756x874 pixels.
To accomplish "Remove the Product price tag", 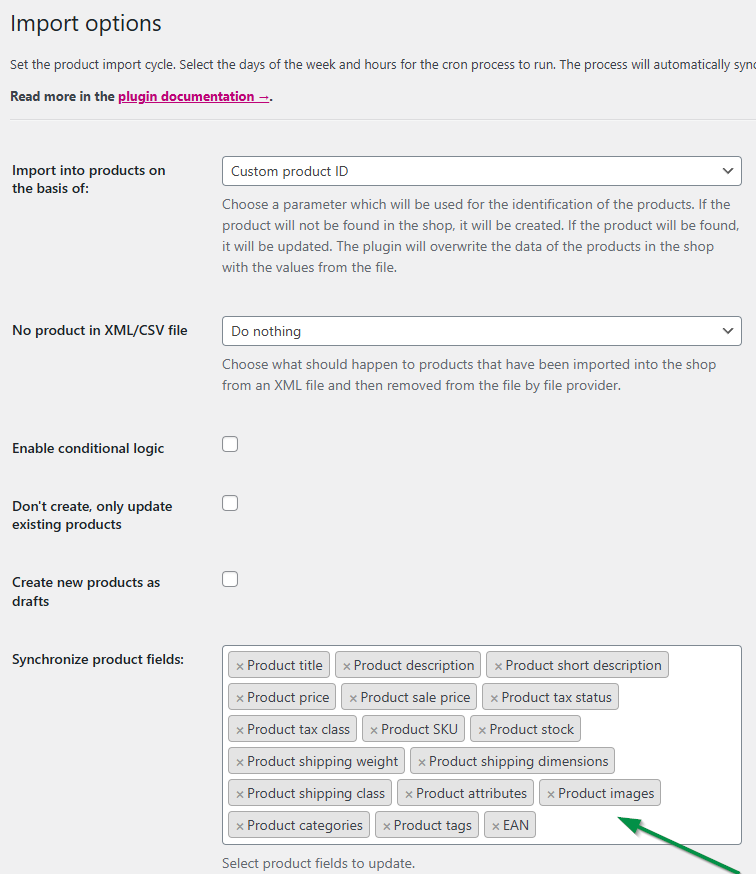I will click(240, 698).
